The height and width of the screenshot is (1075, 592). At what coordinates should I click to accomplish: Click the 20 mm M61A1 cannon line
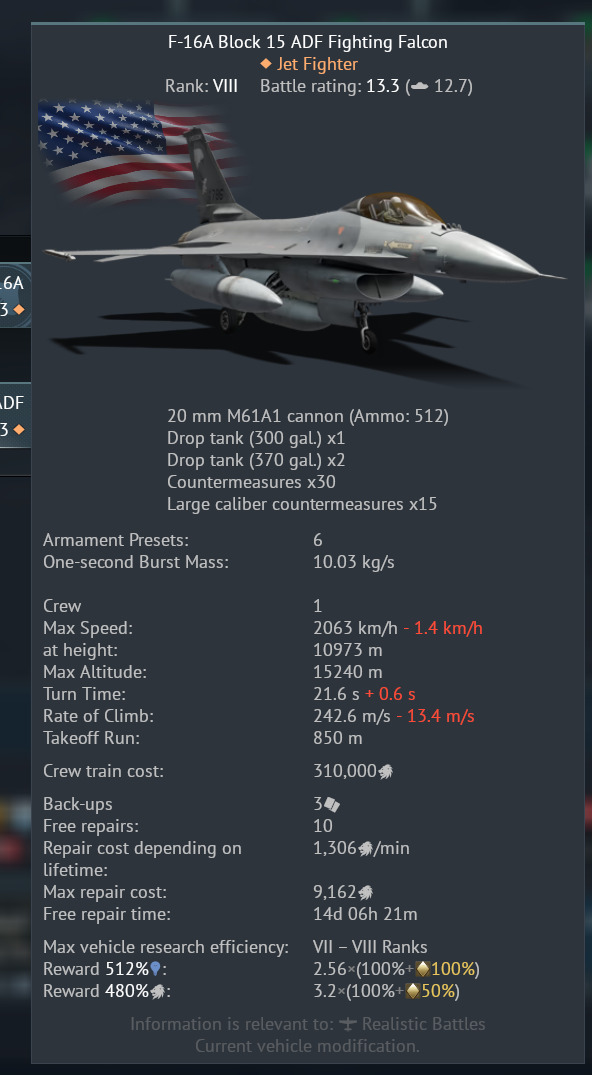308,416
